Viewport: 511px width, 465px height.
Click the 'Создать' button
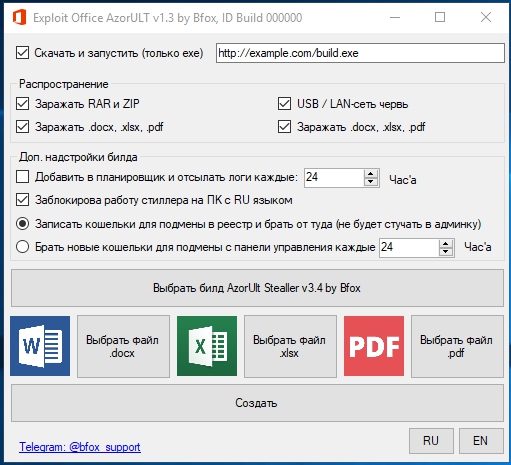[x=257, y=403]
